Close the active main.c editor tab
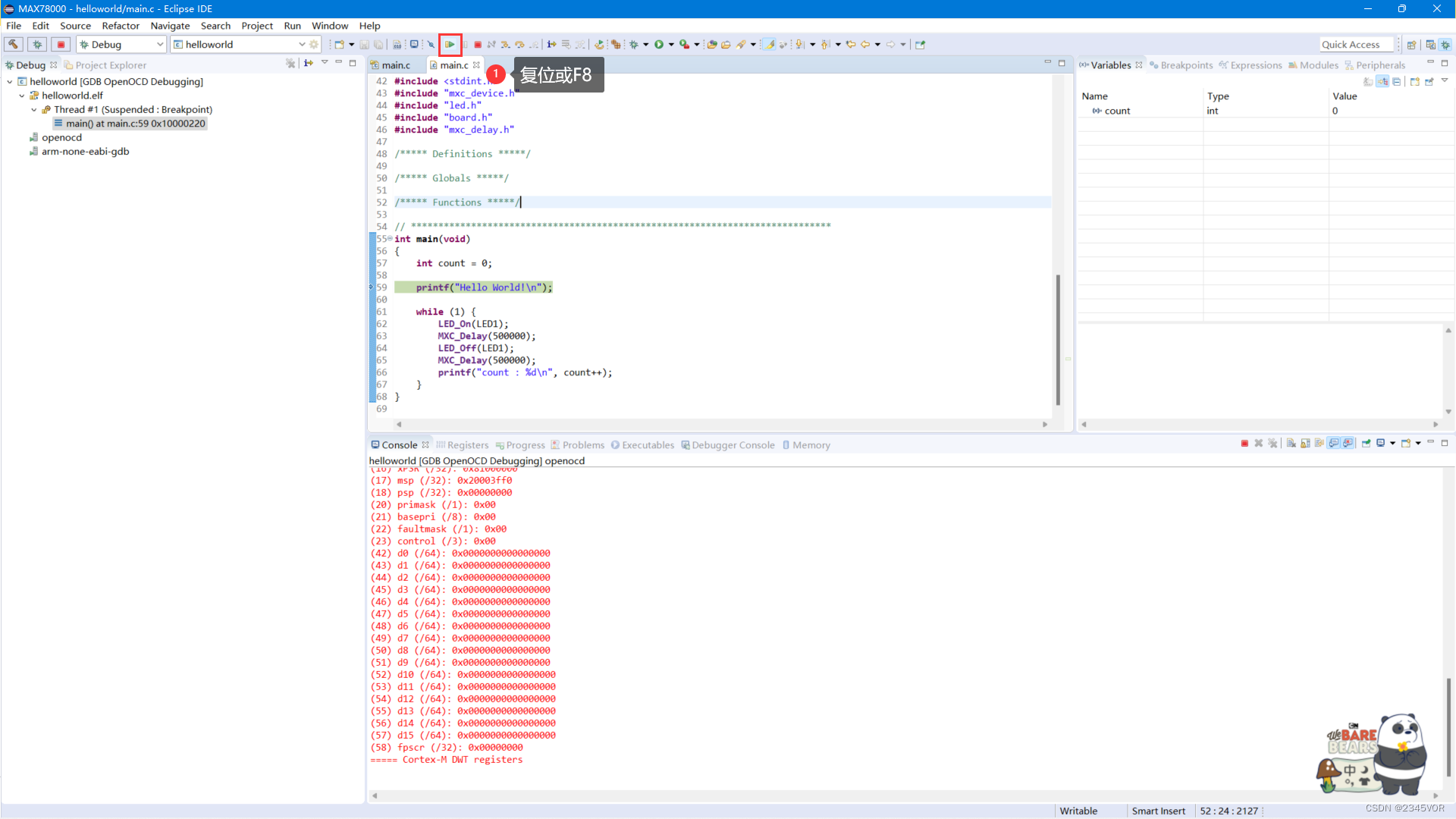This screenshot has width=1456, height=819. pyautogui.click(x=476, y=65)
